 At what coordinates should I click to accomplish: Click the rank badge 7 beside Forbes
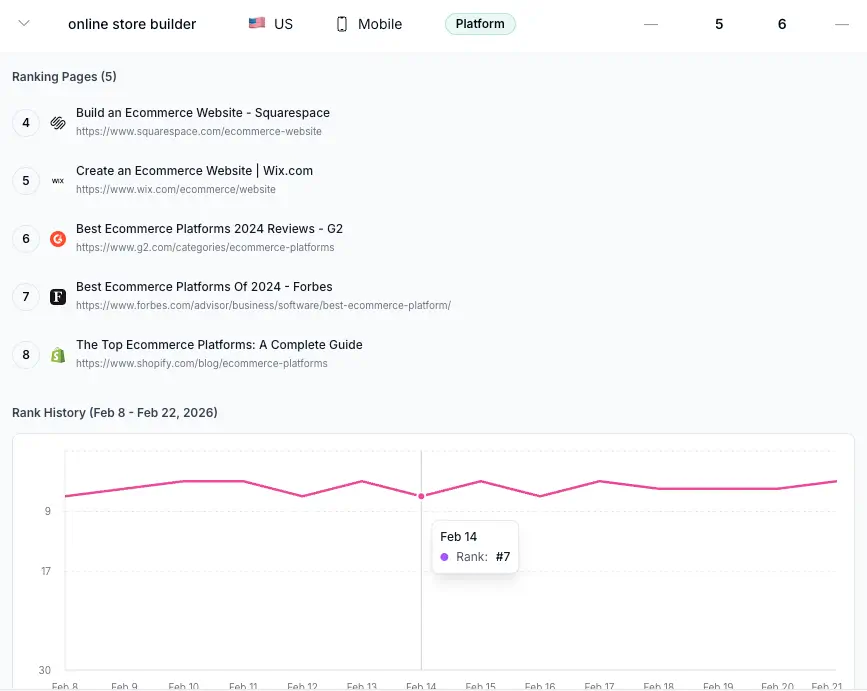pos(25,296)
